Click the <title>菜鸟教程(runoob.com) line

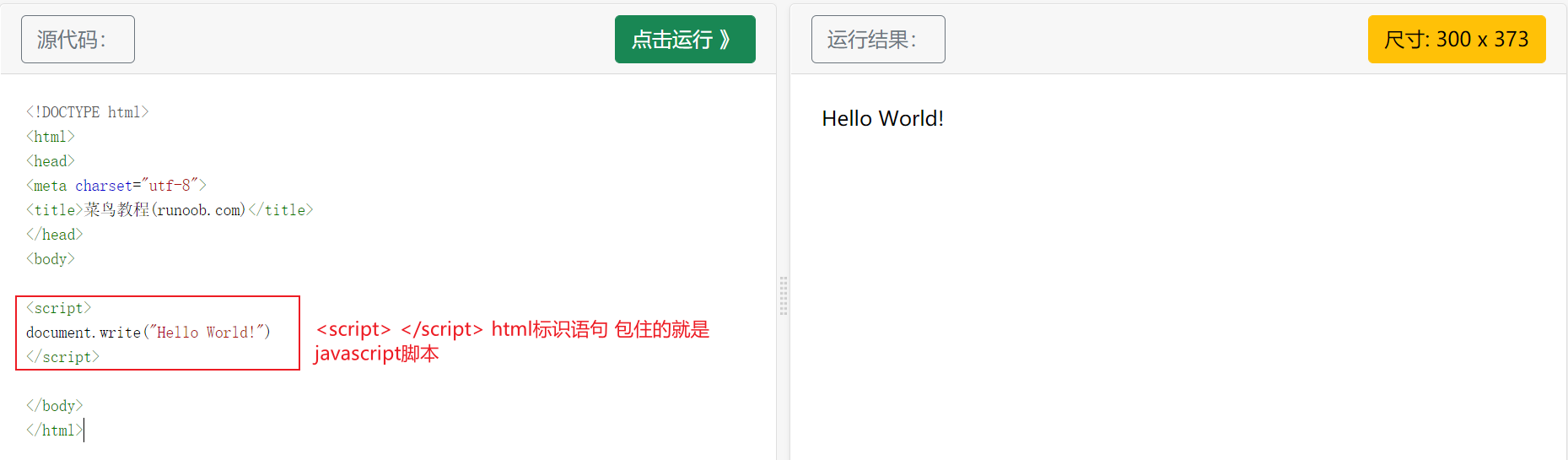(170, 210)
